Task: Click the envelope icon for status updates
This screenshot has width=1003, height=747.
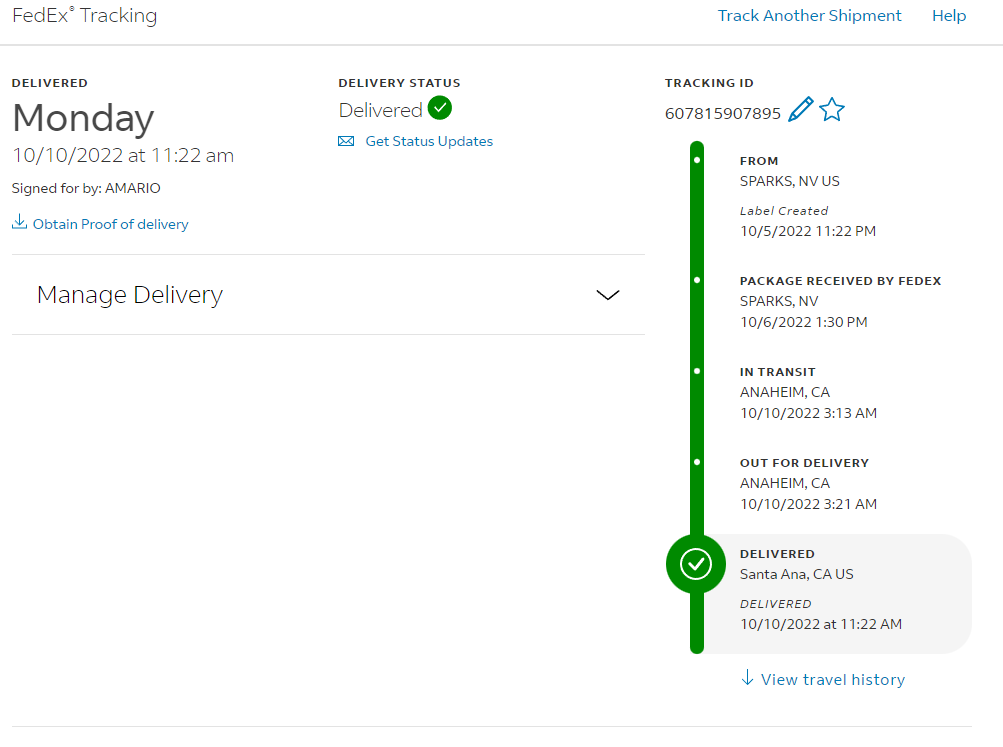Action: pos(346,141)
